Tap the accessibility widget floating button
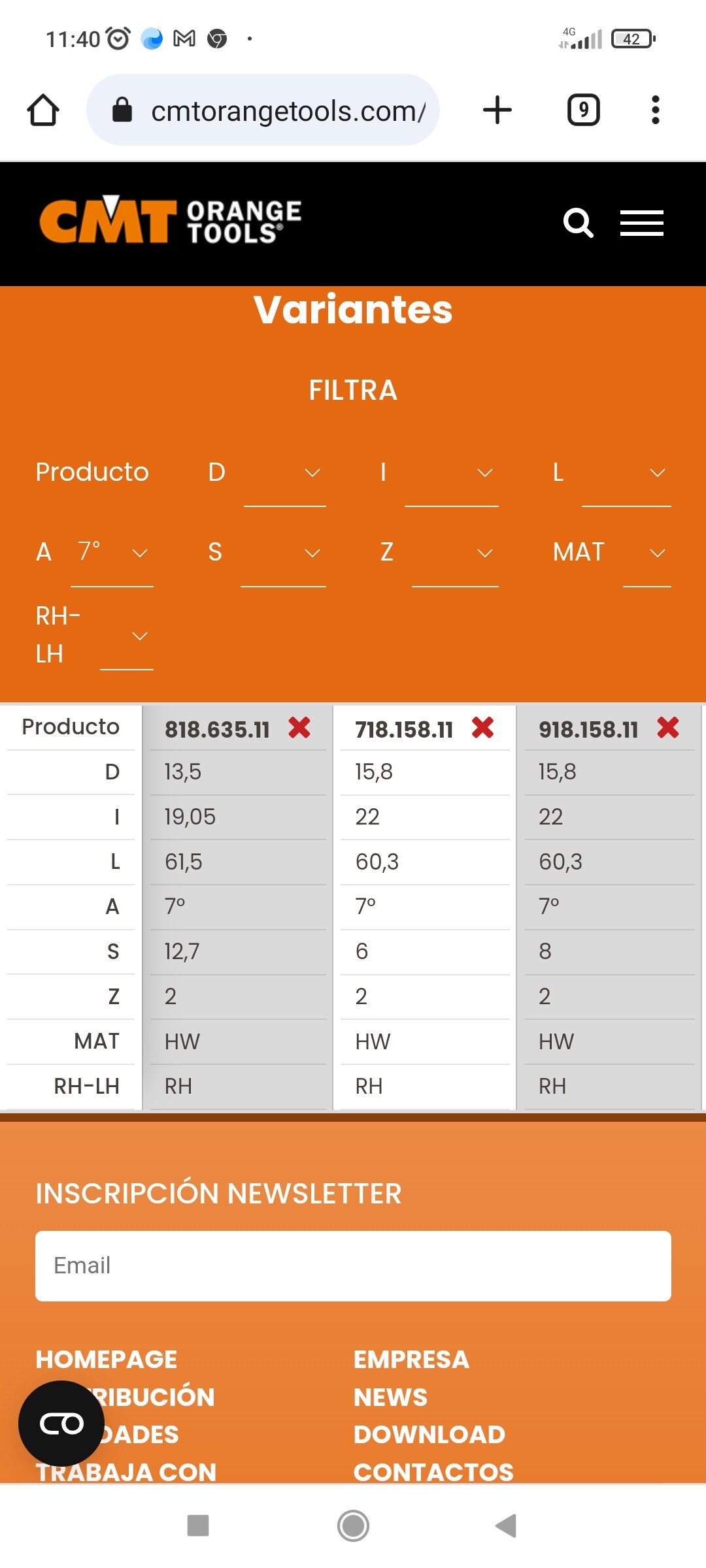 [61, 1423]
